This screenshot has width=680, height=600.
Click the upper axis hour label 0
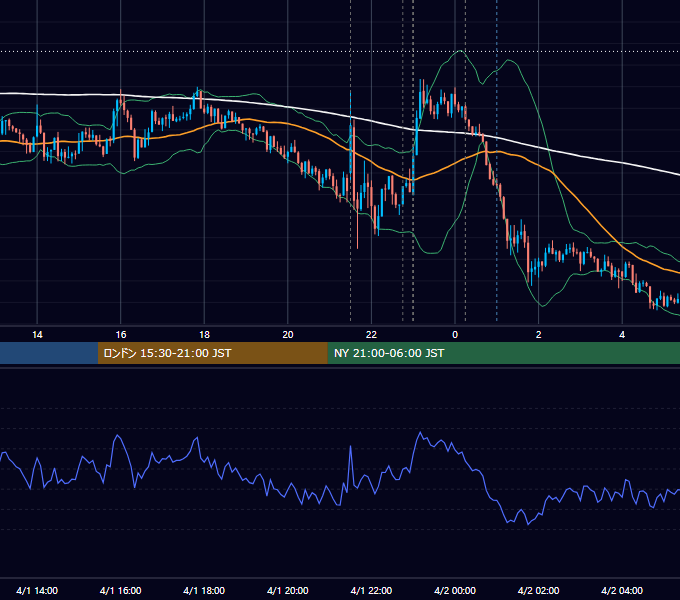[x=455, y=335]
